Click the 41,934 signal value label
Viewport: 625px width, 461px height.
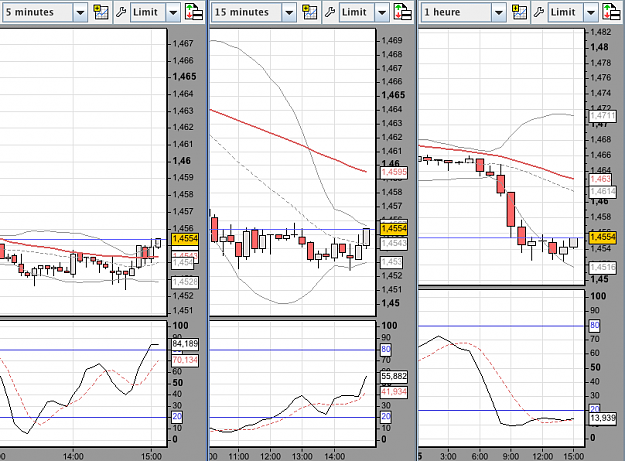394,392
